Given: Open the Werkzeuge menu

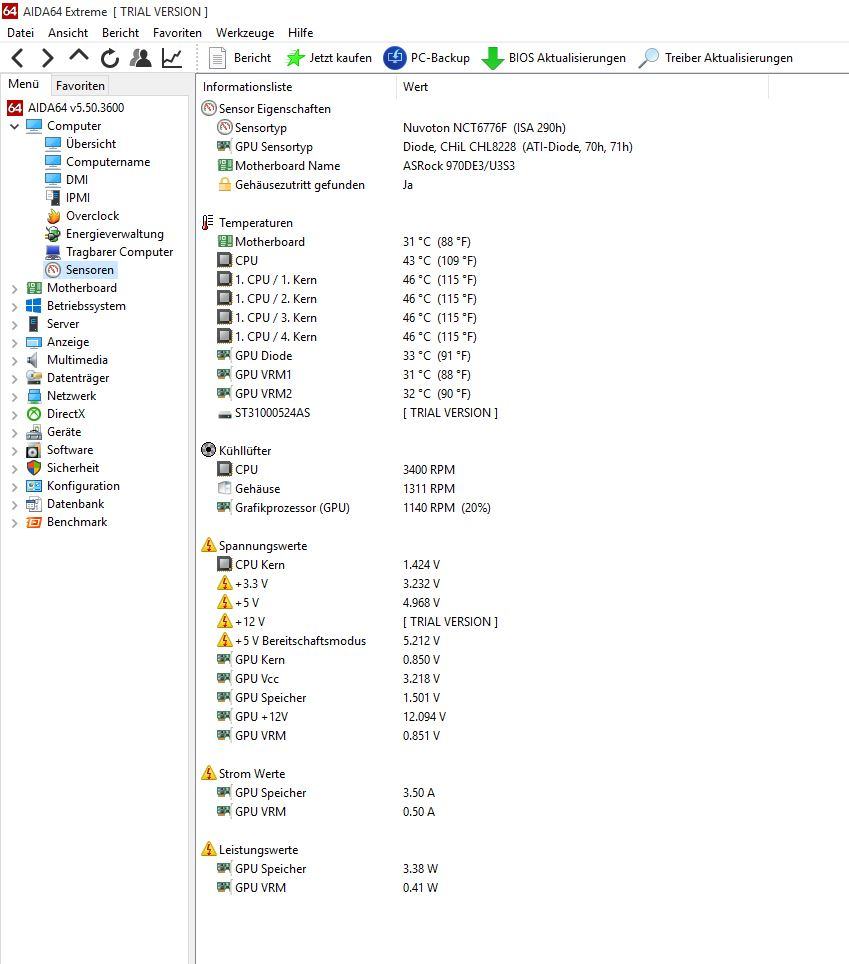Looking at the screenshot, I should click(245, 33).
